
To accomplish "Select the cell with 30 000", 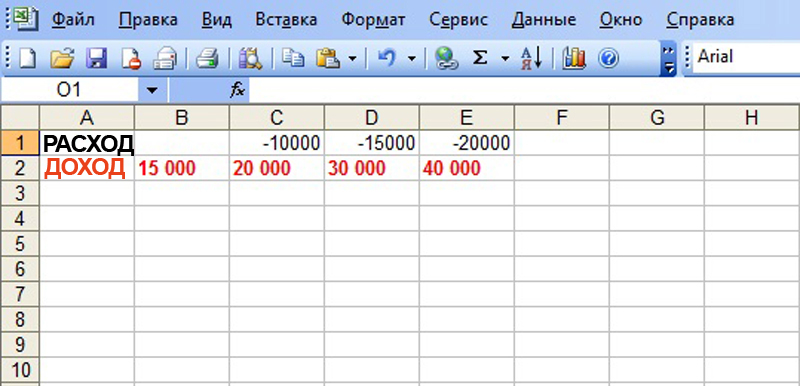I will click(372, 168).
